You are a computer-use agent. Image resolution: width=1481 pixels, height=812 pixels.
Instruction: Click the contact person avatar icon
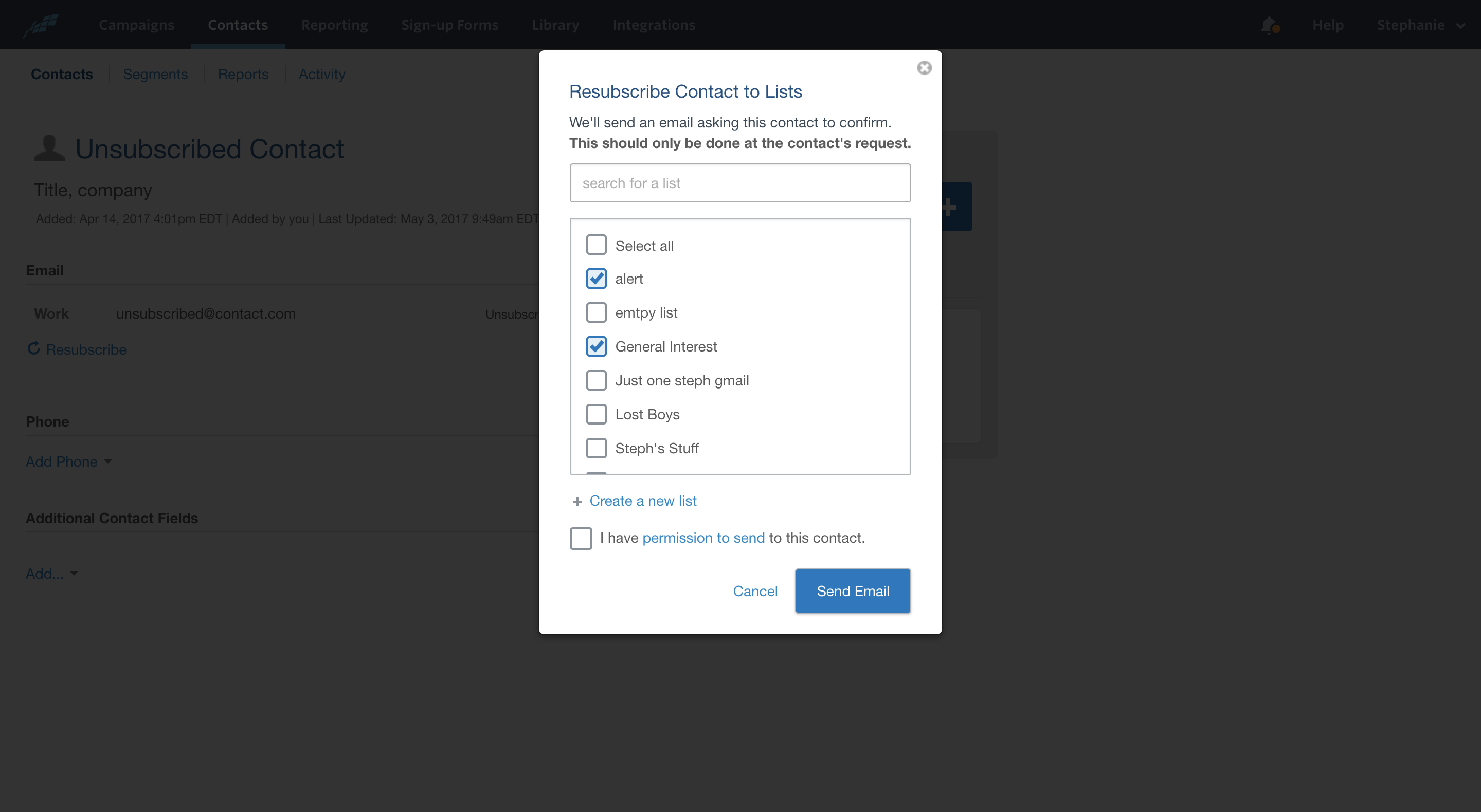pos(49,147)
